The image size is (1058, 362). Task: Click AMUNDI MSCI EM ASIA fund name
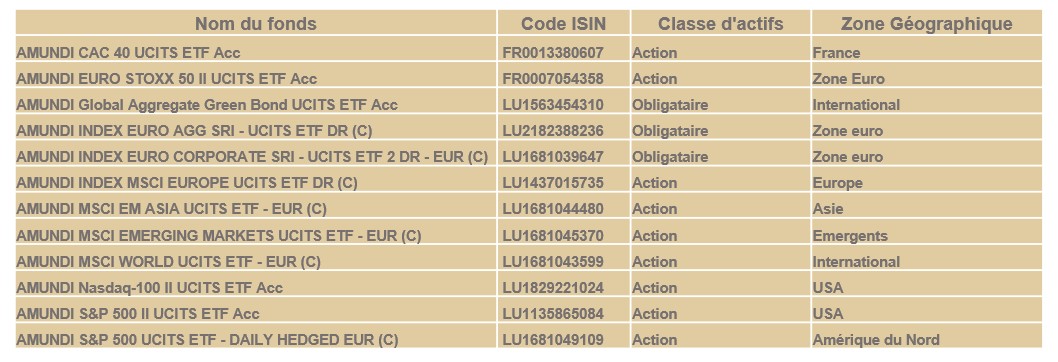coord(171,209)
